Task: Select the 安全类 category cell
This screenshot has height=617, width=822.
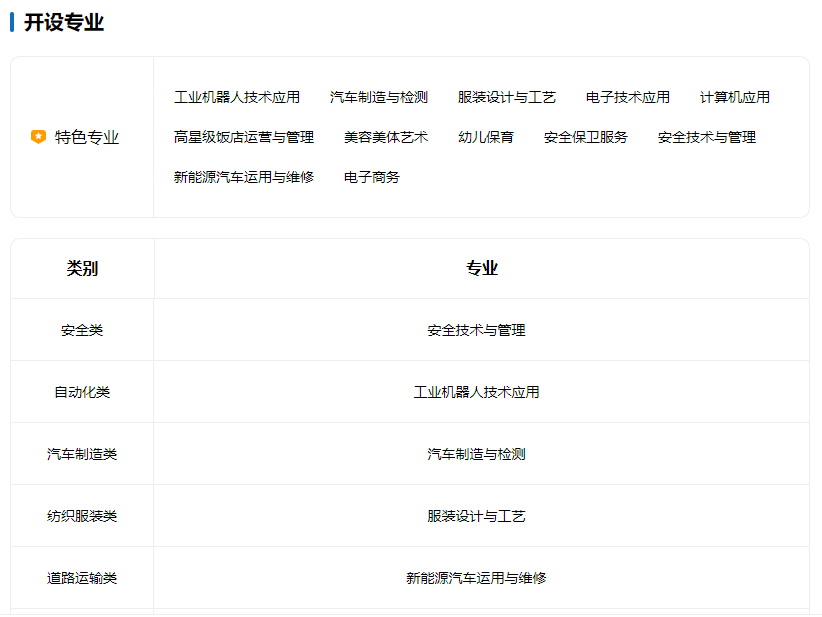Action: [x=82, y=330]
